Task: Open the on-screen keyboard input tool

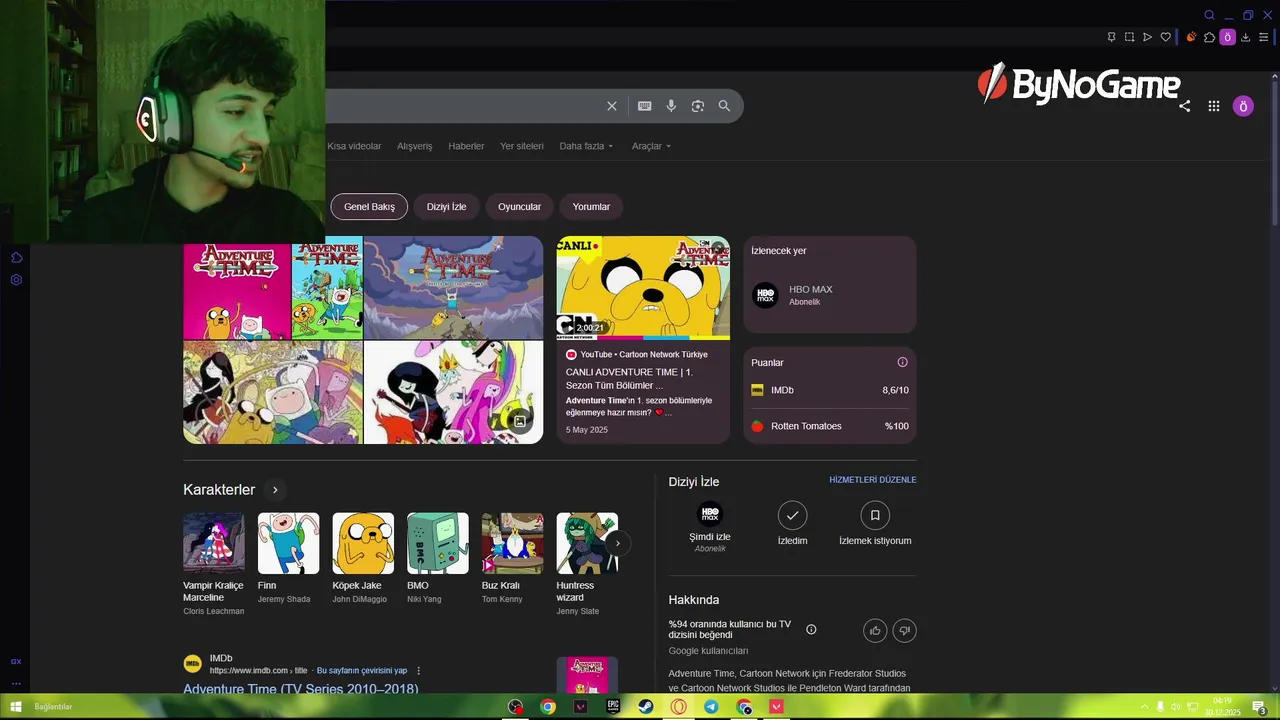Action: pyautogui.click(x=645, y=106)
